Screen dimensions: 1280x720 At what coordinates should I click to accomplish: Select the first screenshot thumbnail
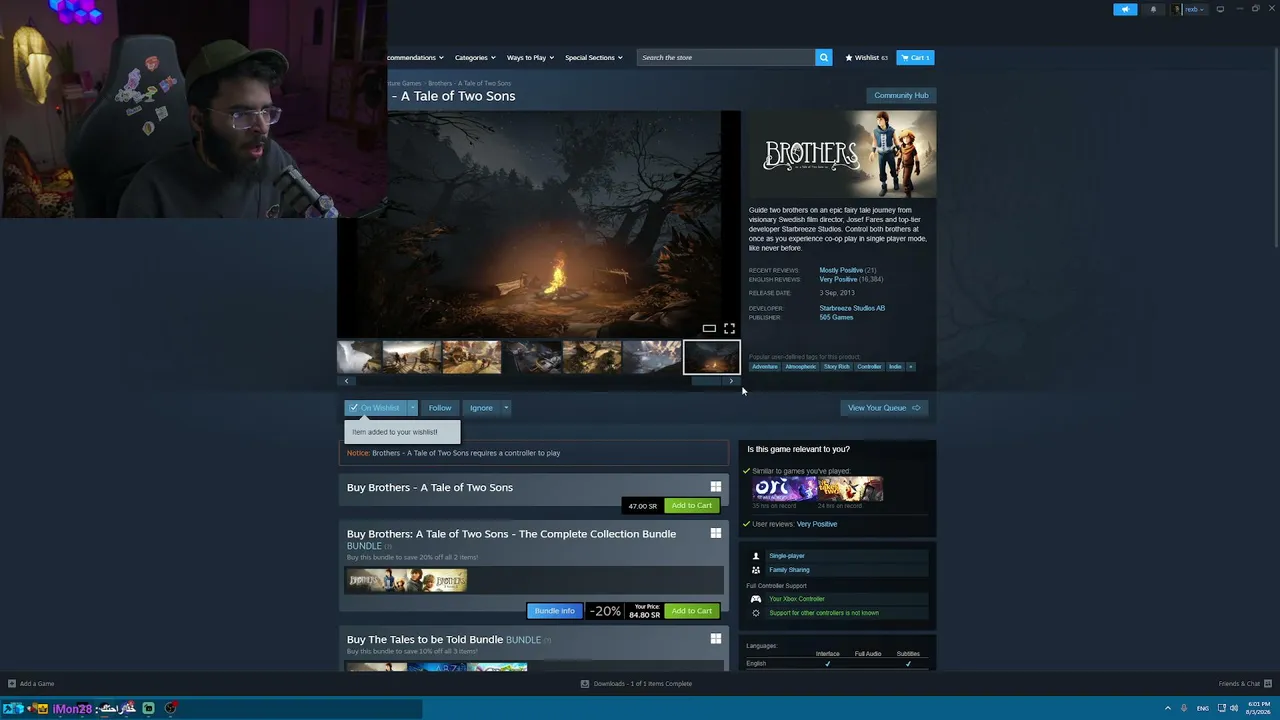(x=359, y=357)
